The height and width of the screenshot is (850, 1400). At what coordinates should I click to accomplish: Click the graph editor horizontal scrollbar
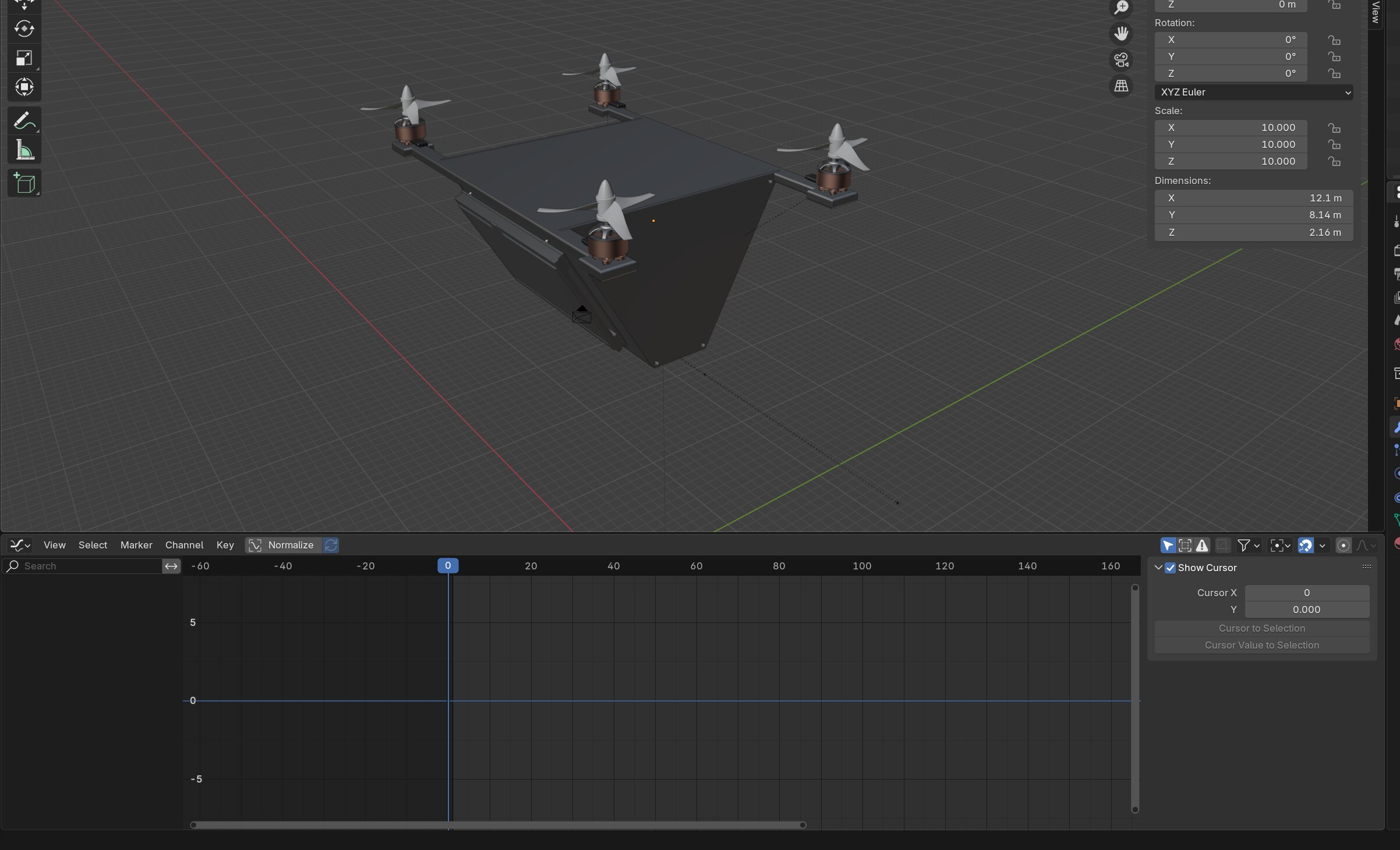click(x=498, y=825)
